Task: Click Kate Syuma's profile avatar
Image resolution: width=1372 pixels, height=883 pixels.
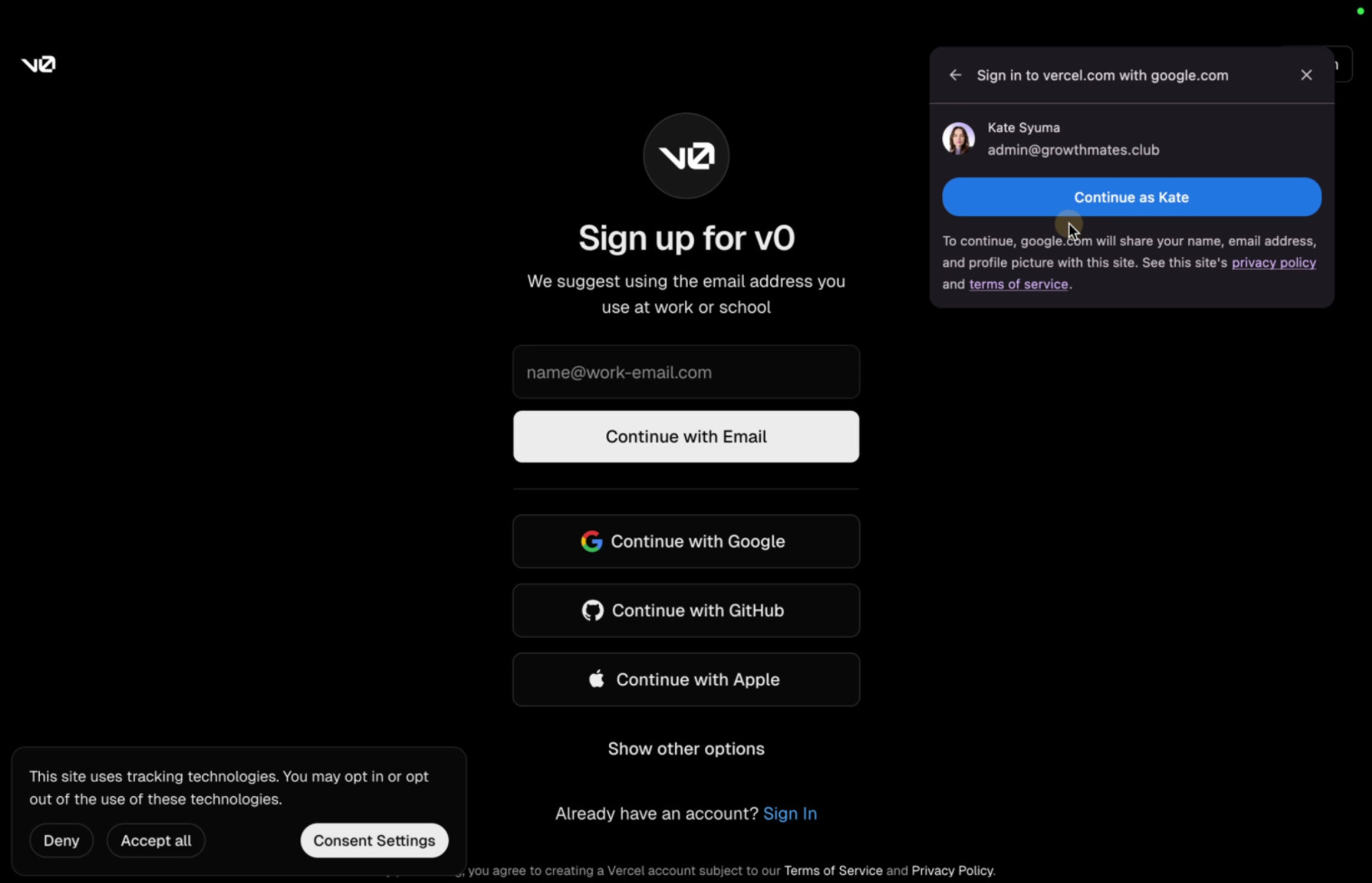Action: point(958,138)
